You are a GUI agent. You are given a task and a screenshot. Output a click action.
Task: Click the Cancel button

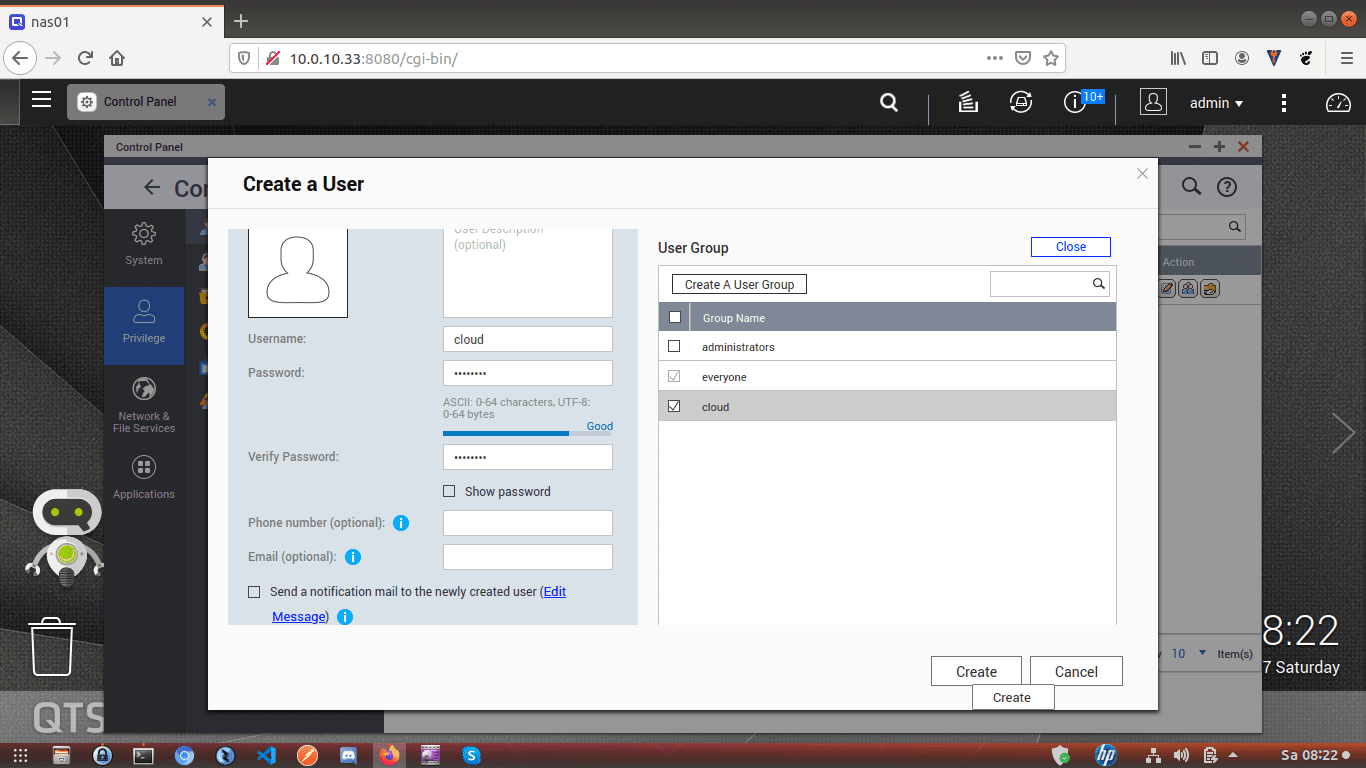tap(1076, 671)
